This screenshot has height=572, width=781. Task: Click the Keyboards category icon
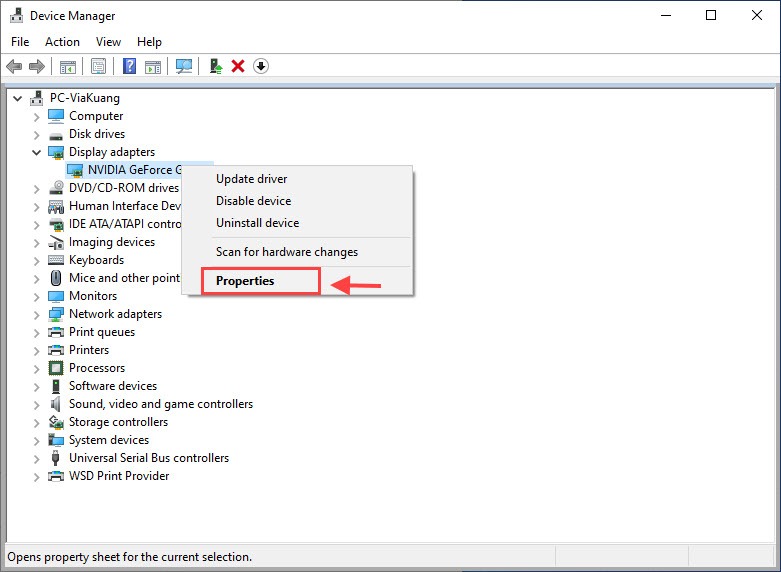tap(56, 260)
